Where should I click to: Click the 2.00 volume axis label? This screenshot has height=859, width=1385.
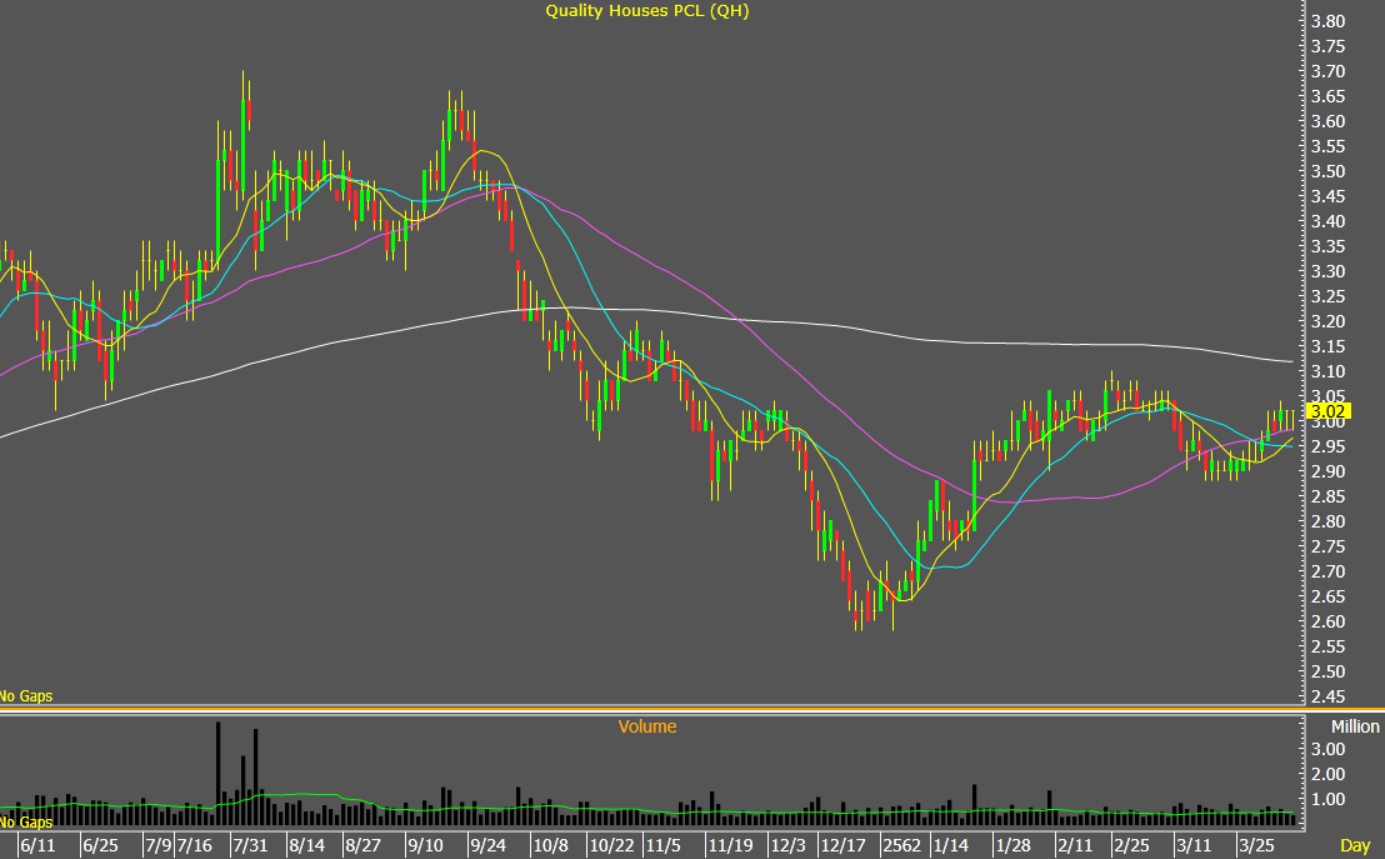tap(1326, 774)
